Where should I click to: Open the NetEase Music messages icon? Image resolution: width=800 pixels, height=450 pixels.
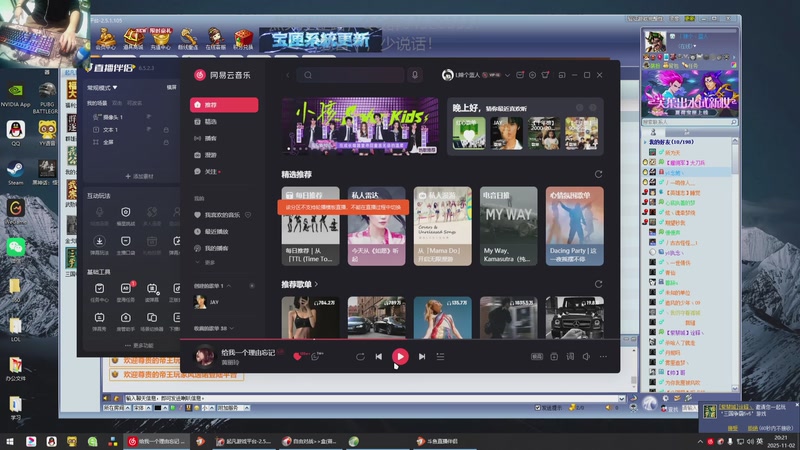coord(520,75)
